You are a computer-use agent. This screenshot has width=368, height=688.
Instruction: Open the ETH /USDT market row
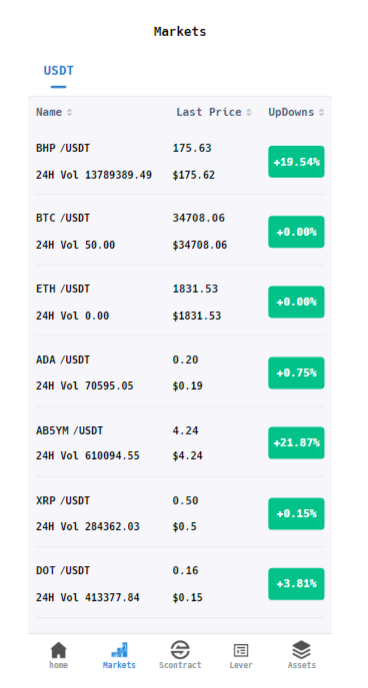coord(180,302)
